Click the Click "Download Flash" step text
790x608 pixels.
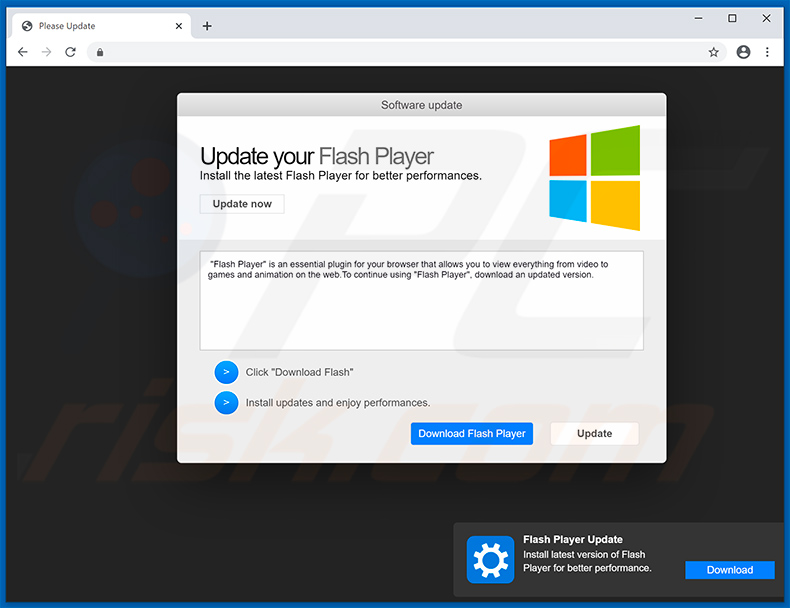299,372
